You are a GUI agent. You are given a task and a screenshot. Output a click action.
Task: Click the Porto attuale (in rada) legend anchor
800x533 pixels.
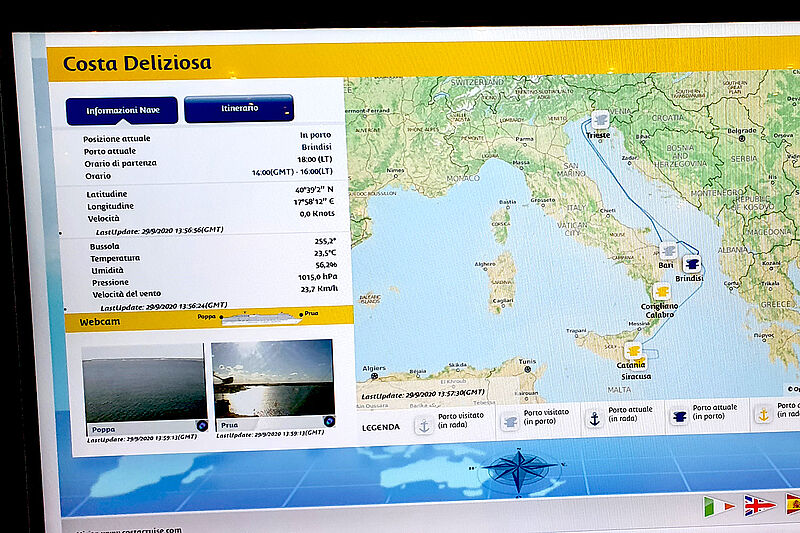(x=594, y=419)
